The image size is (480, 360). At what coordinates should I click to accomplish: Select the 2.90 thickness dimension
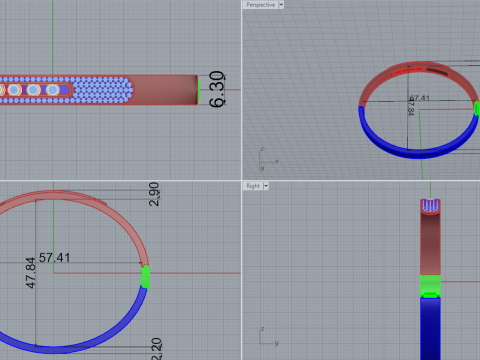click(x=154, y=194)
